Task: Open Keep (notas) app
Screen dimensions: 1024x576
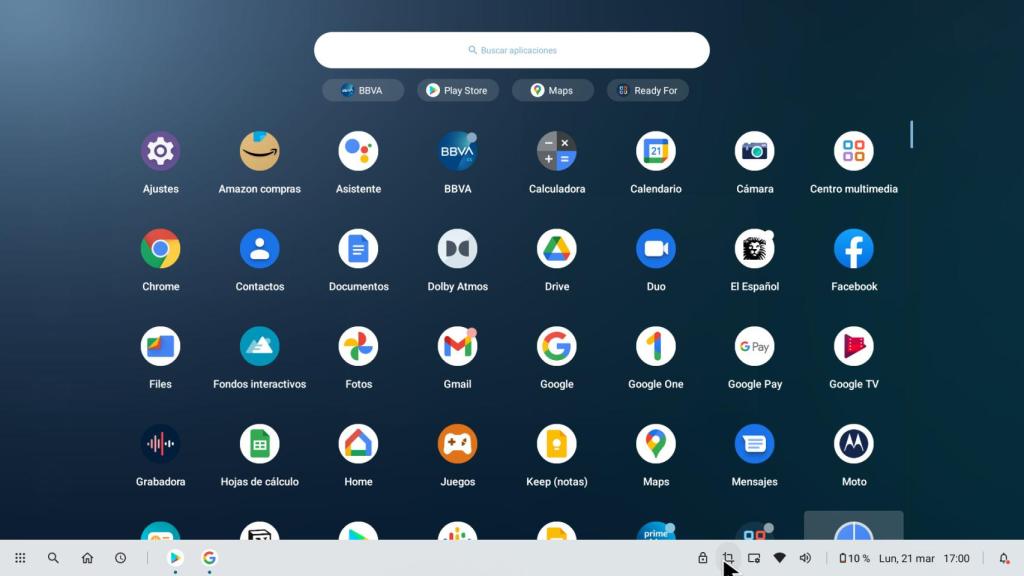Action: pos(557,444)
